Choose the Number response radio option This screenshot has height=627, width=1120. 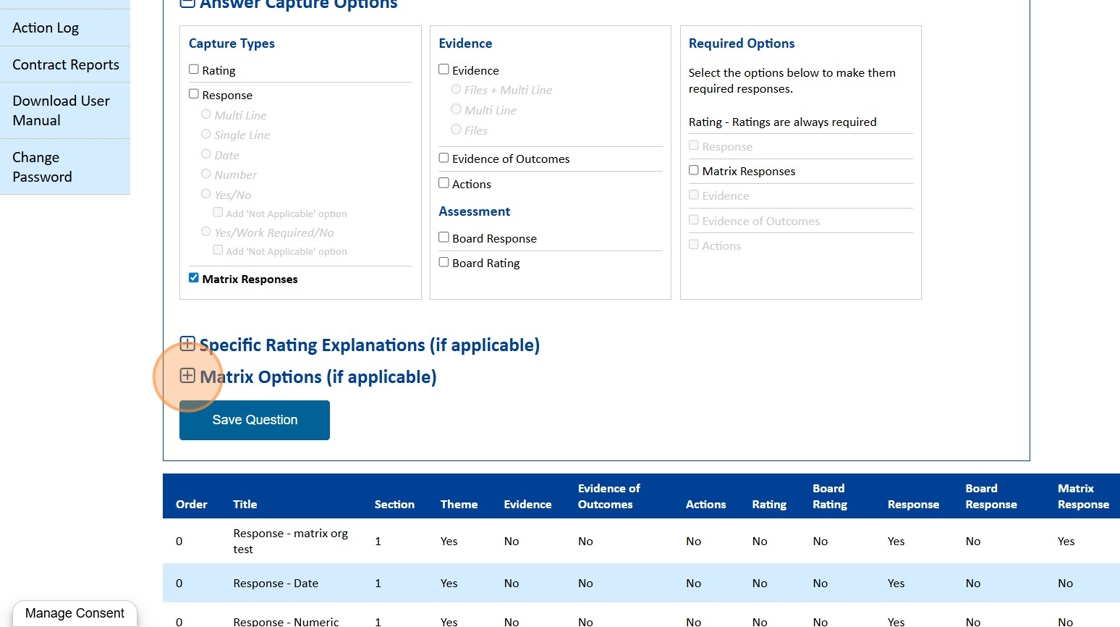206,174
